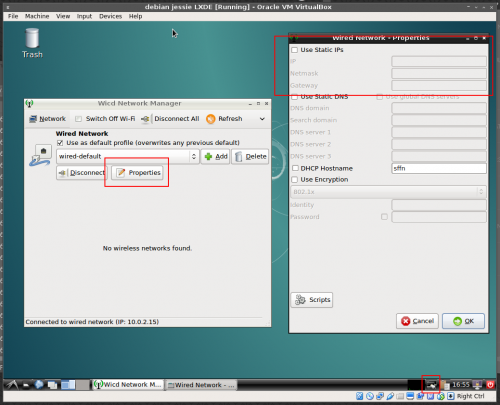Open the 802.1x encryption type dropdown
This screenshot has width=500, height=405.
pyautogui.click(x=388, y=192)
